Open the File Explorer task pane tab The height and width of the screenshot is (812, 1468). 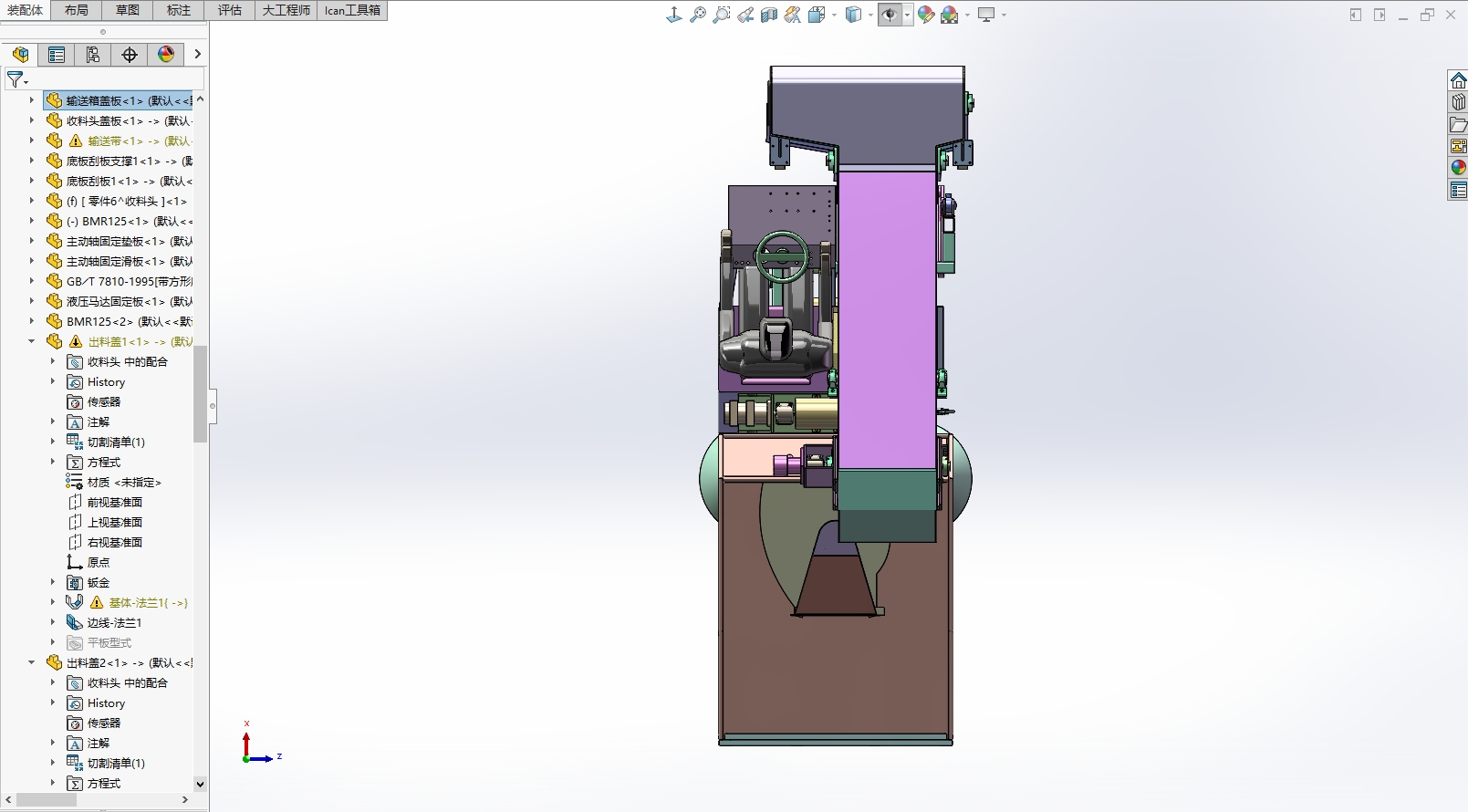(x=1458, y=124)
